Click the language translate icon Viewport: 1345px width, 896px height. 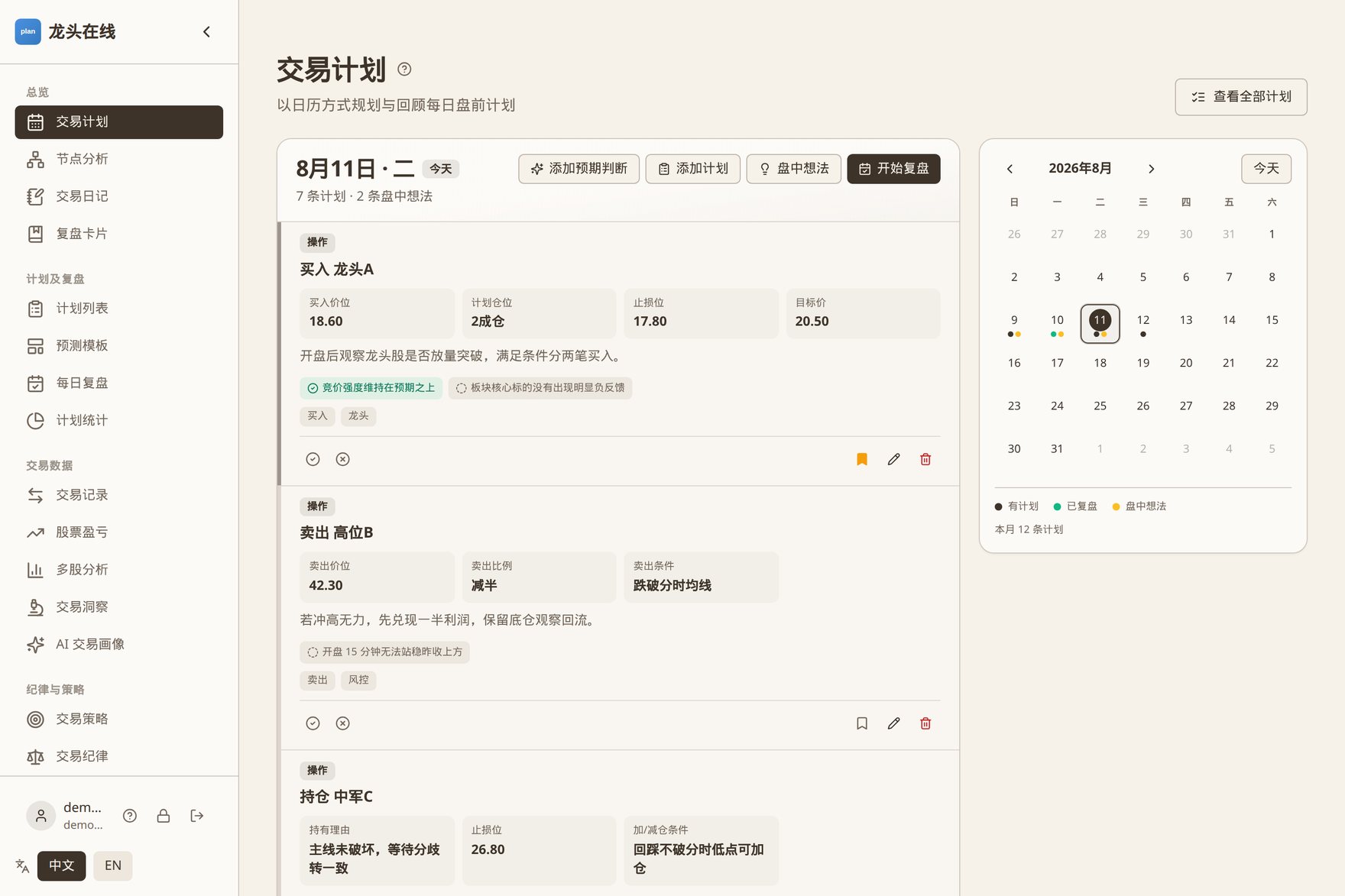(x=22, y=866)
